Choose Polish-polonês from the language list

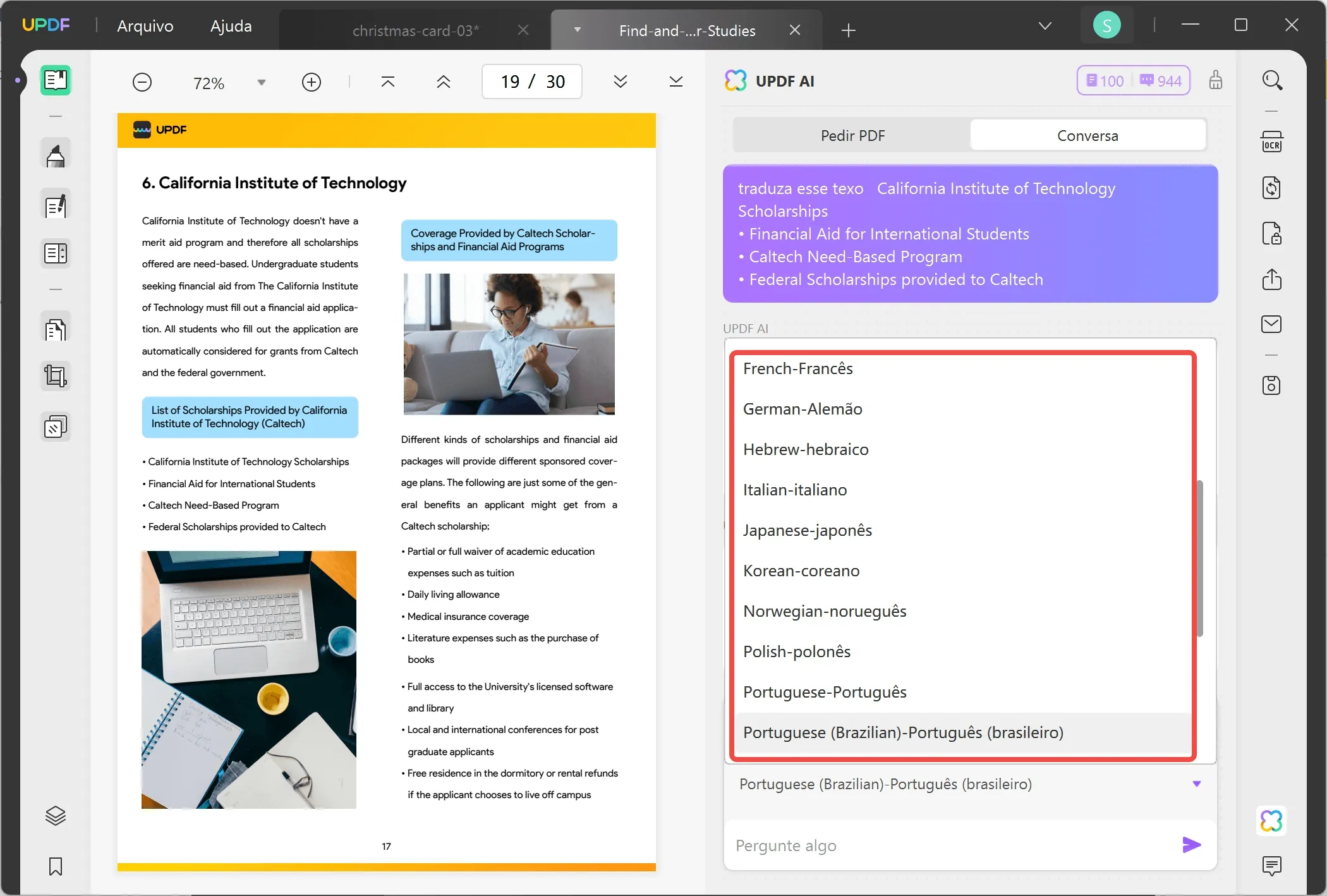963,651
